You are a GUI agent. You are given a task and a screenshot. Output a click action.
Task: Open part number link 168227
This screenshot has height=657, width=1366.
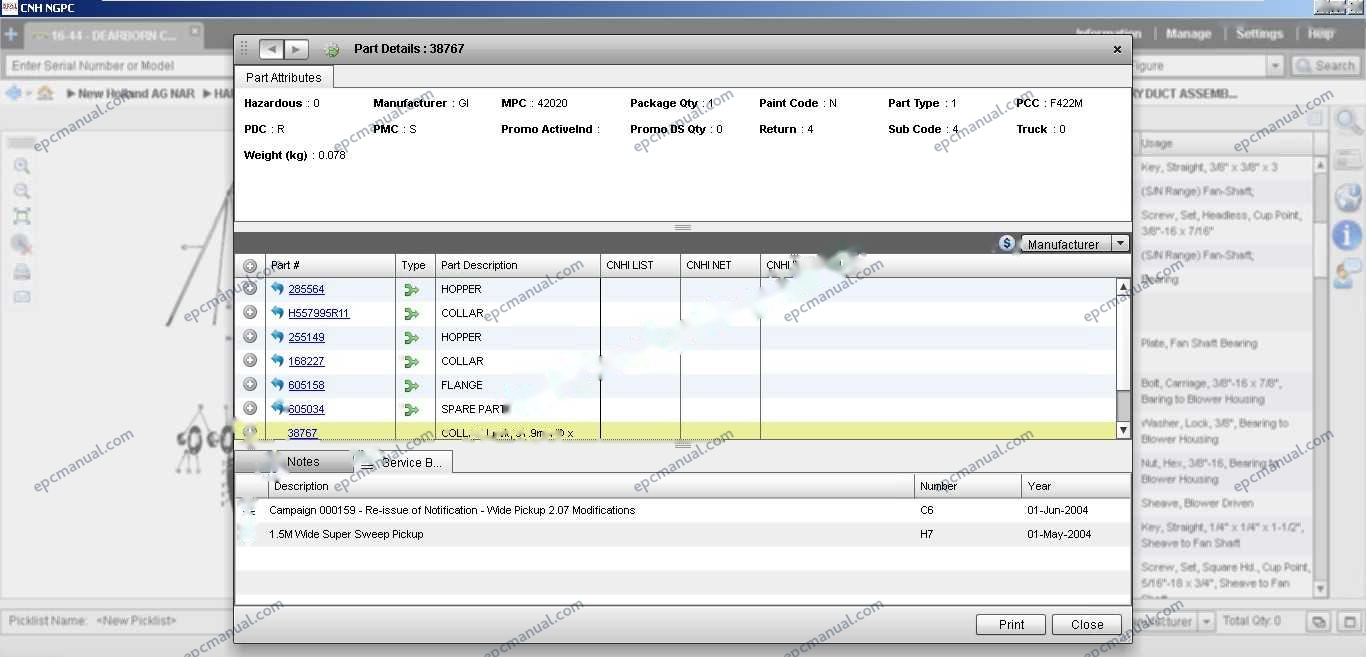pyautogui.click(x=306, y=361)
